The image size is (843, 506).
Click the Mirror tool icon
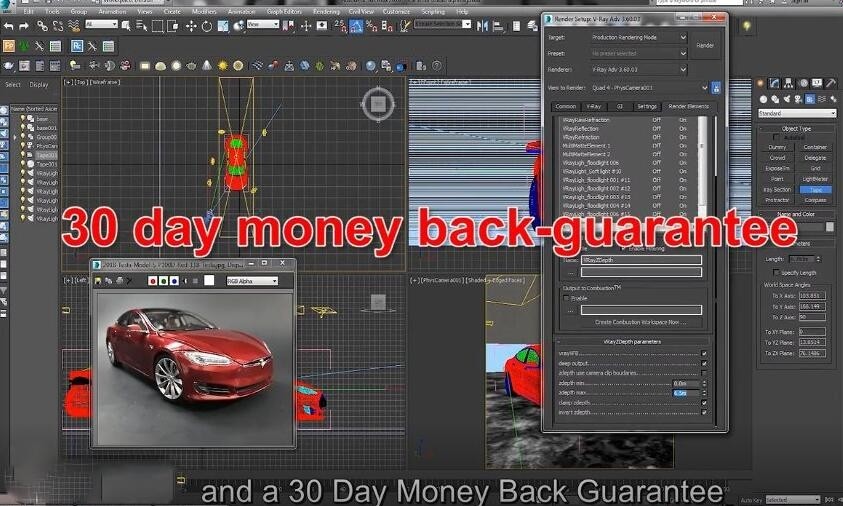[x=482, y=25]
